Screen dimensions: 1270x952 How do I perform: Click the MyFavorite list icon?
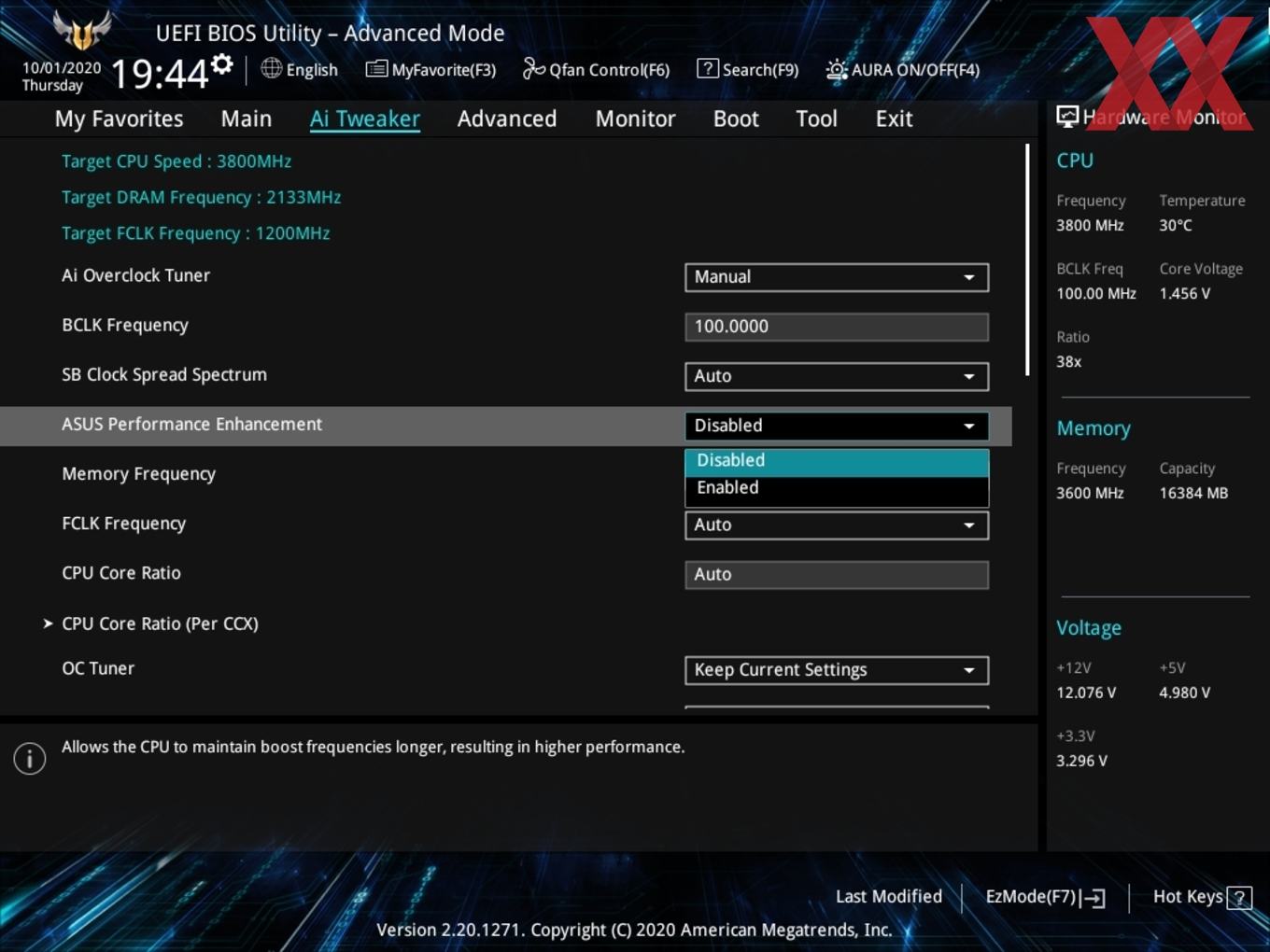tap(376, 69)
